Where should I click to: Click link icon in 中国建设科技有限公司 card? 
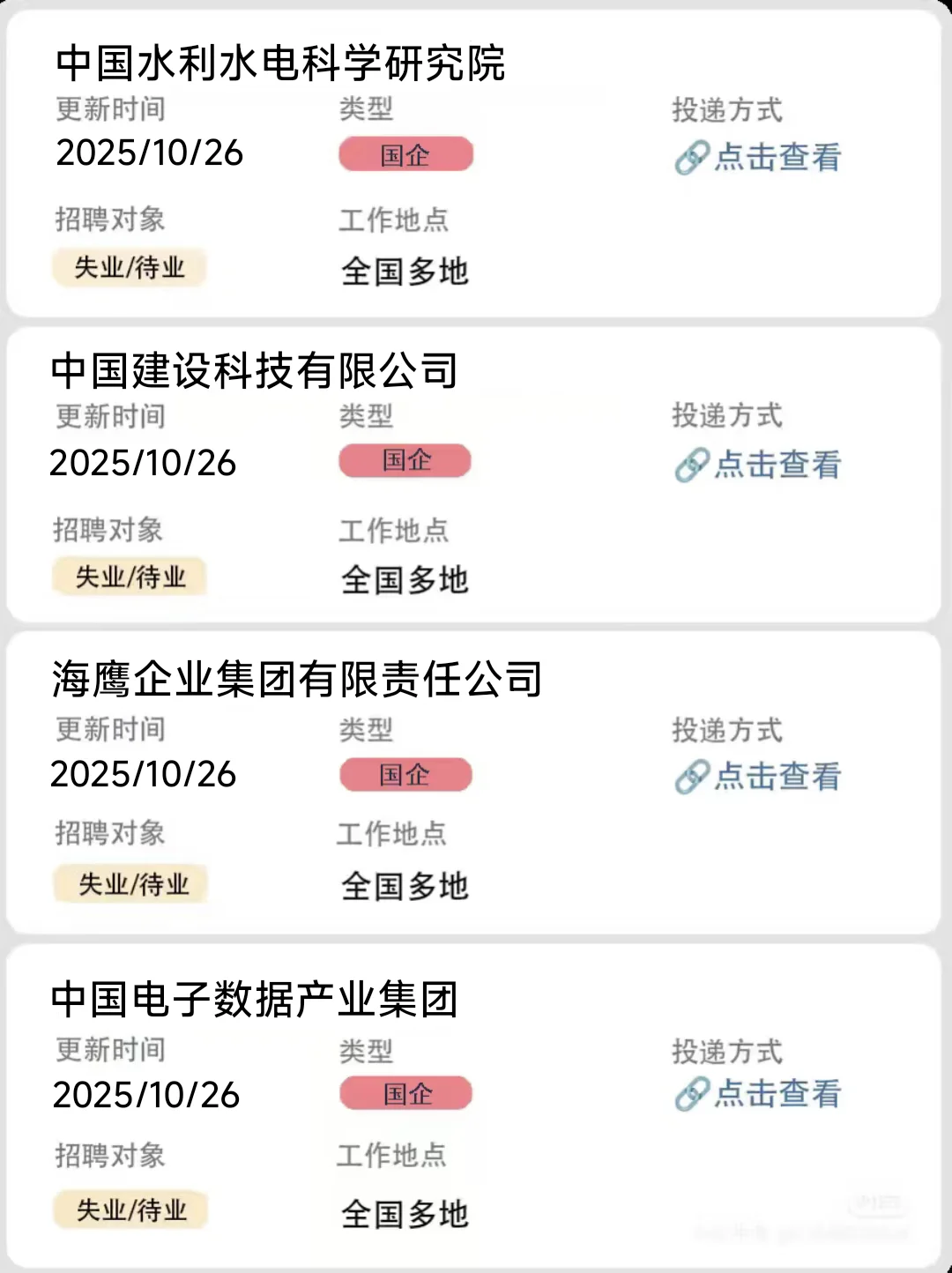[x=692, y=465]
